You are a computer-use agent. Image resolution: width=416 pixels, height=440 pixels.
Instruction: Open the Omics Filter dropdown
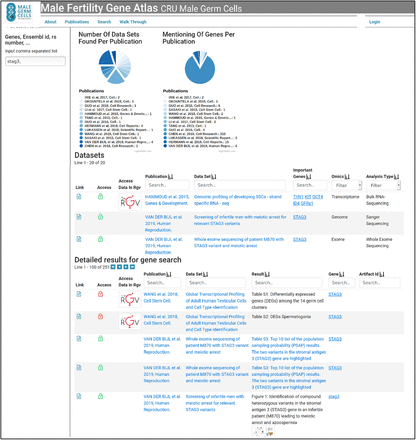pyautogui.click(x=346, y=185)
